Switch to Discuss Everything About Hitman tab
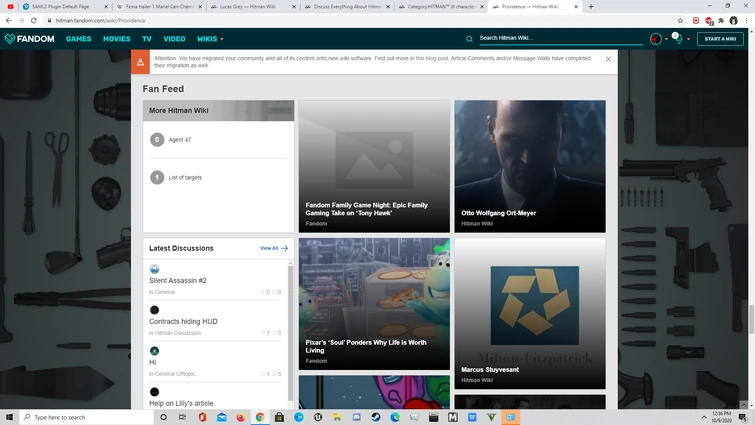 pyautogui.click(x=347, y=7)
